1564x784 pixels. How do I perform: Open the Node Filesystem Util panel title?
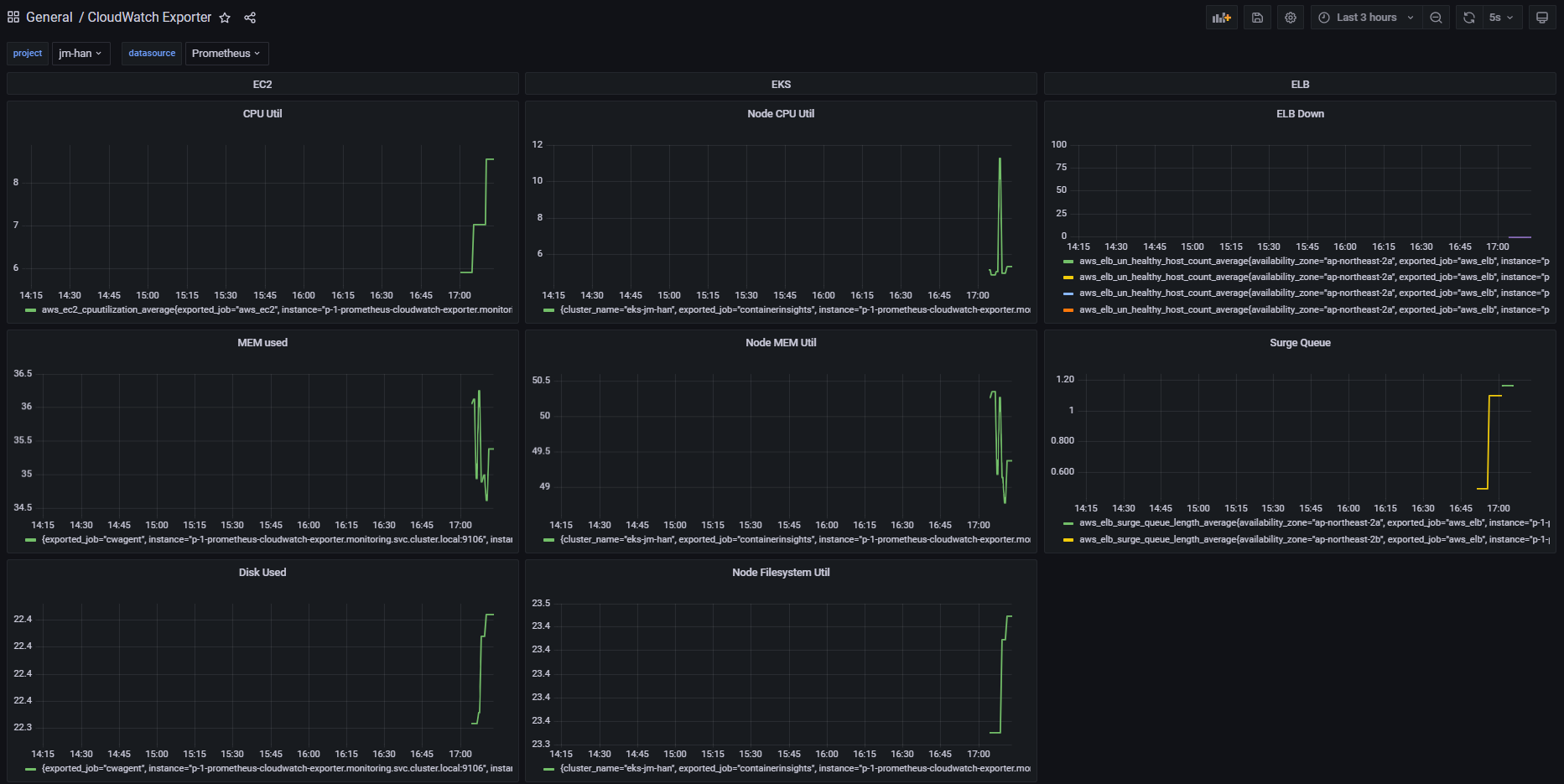[781, 573]
